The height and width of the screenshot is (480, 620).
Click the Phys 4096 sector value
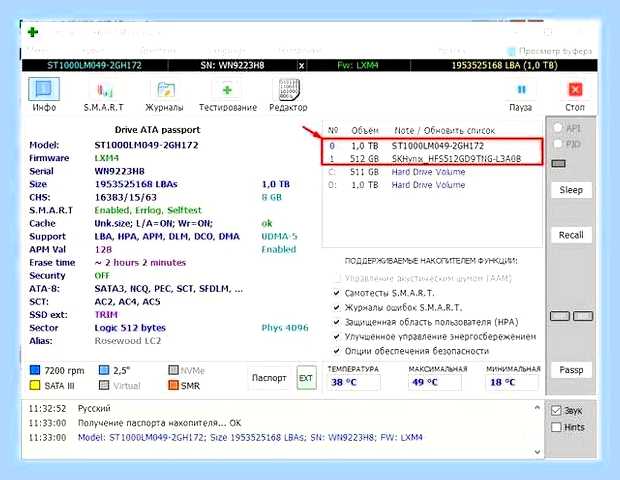click(x=285, y=328)
